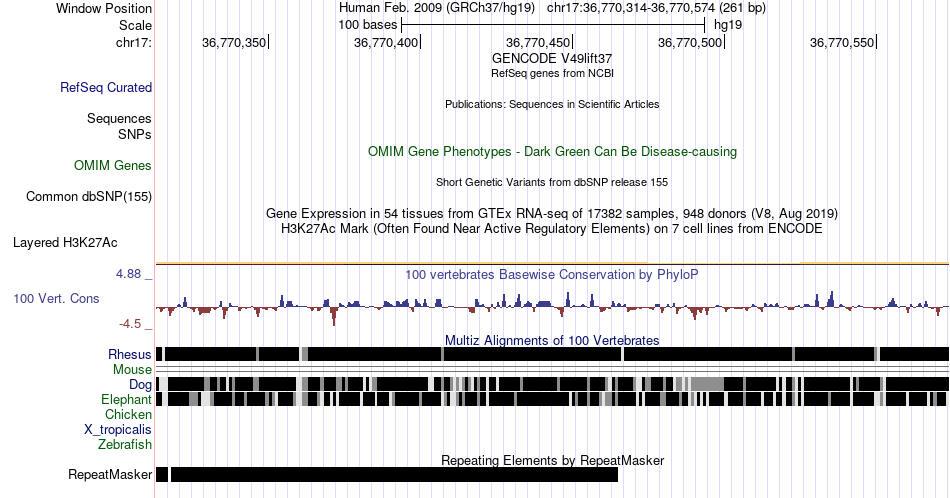950x498 pixels.
Task: Click the Mouse alignment row label
Action: (x=132, y=370)
